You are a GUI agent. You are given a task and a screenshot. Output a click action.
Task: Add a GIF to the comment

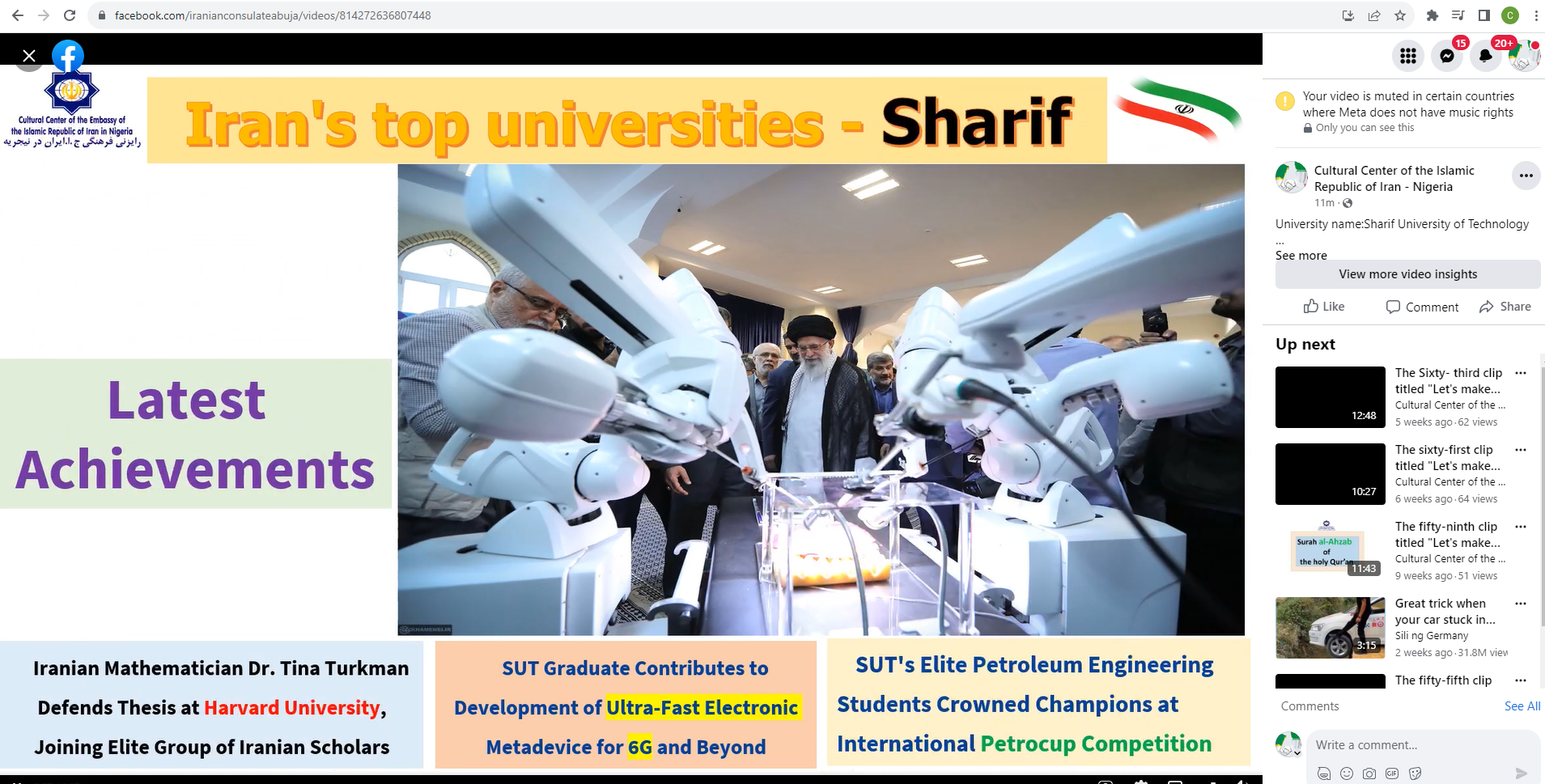(x=1392, y=773)
